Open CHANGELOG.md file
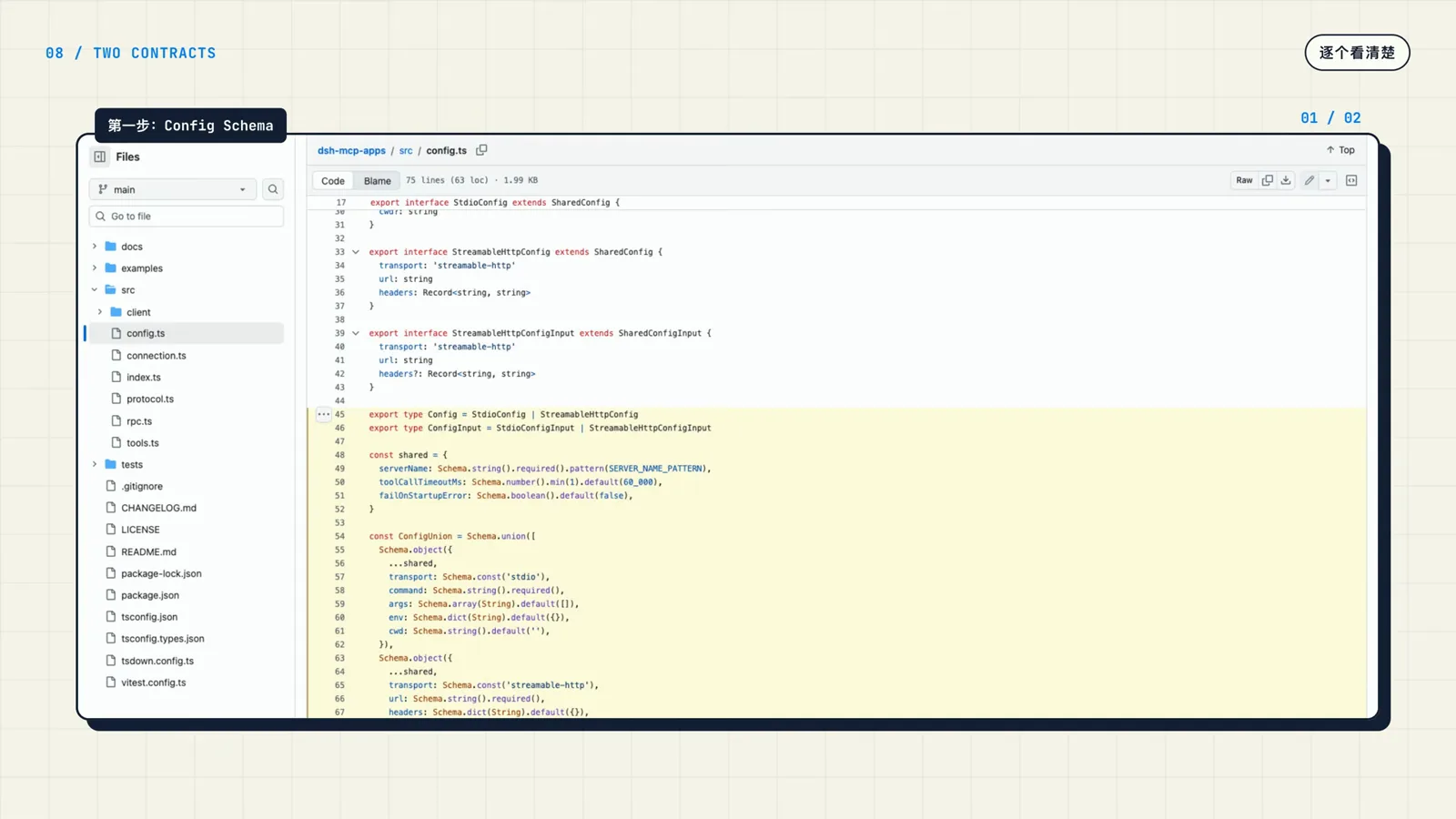 coord(158,509)
